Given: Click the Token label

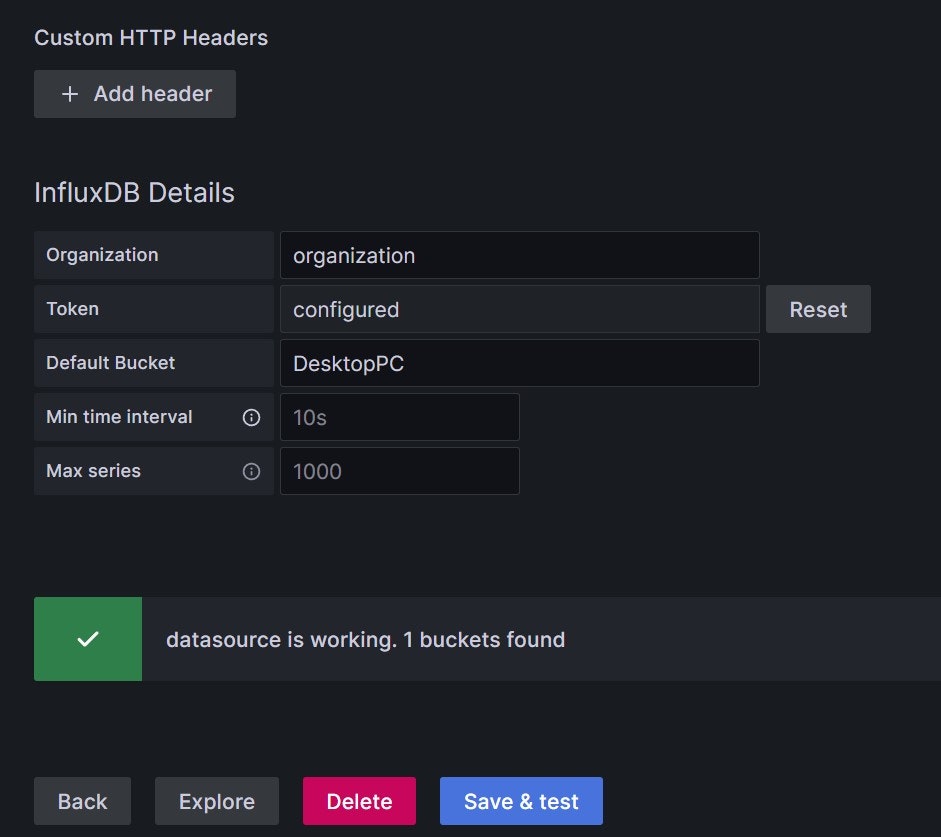Looking at the screenshot, I should (x=73, y=309).
